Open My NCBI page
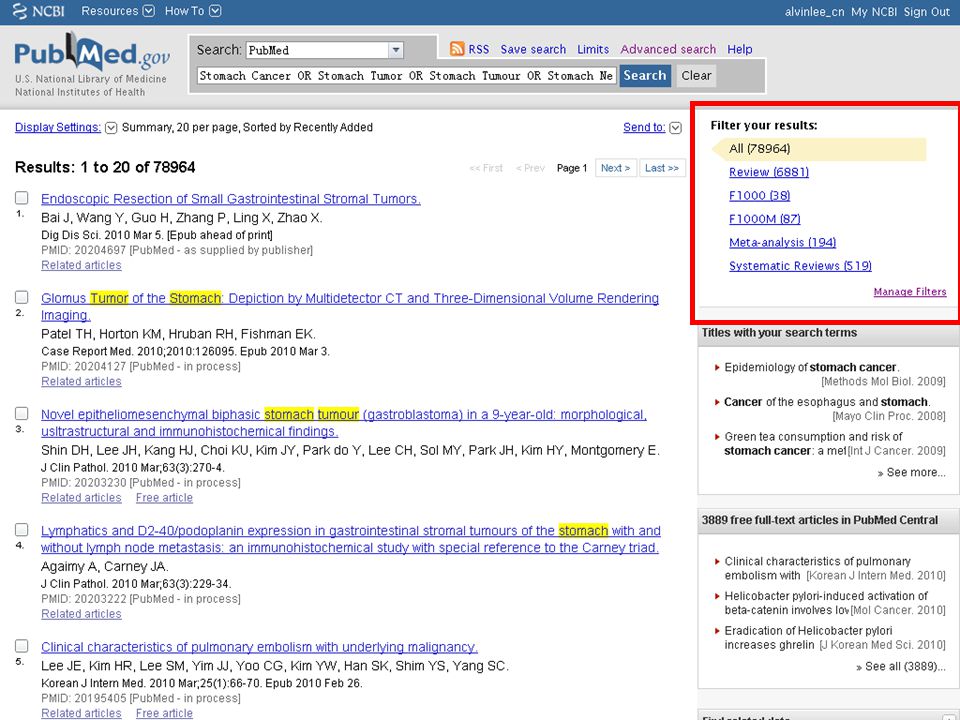Screen dimensions: 960x720 pos(874,12)
